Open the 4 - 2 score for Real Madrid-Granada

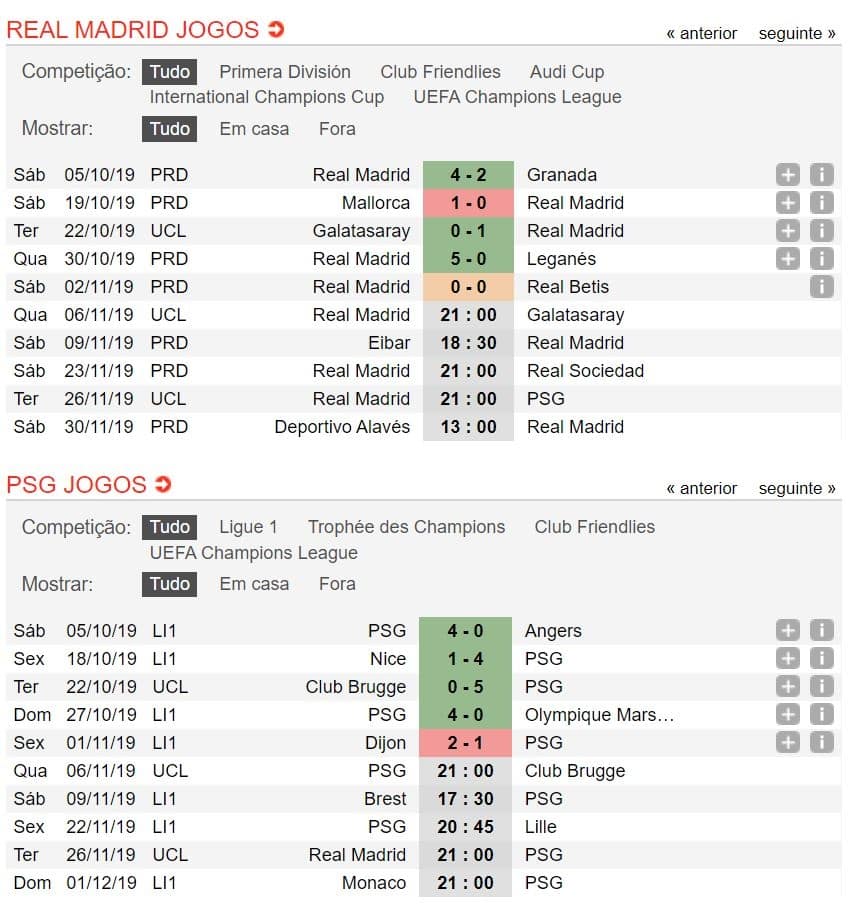[468, 174]
